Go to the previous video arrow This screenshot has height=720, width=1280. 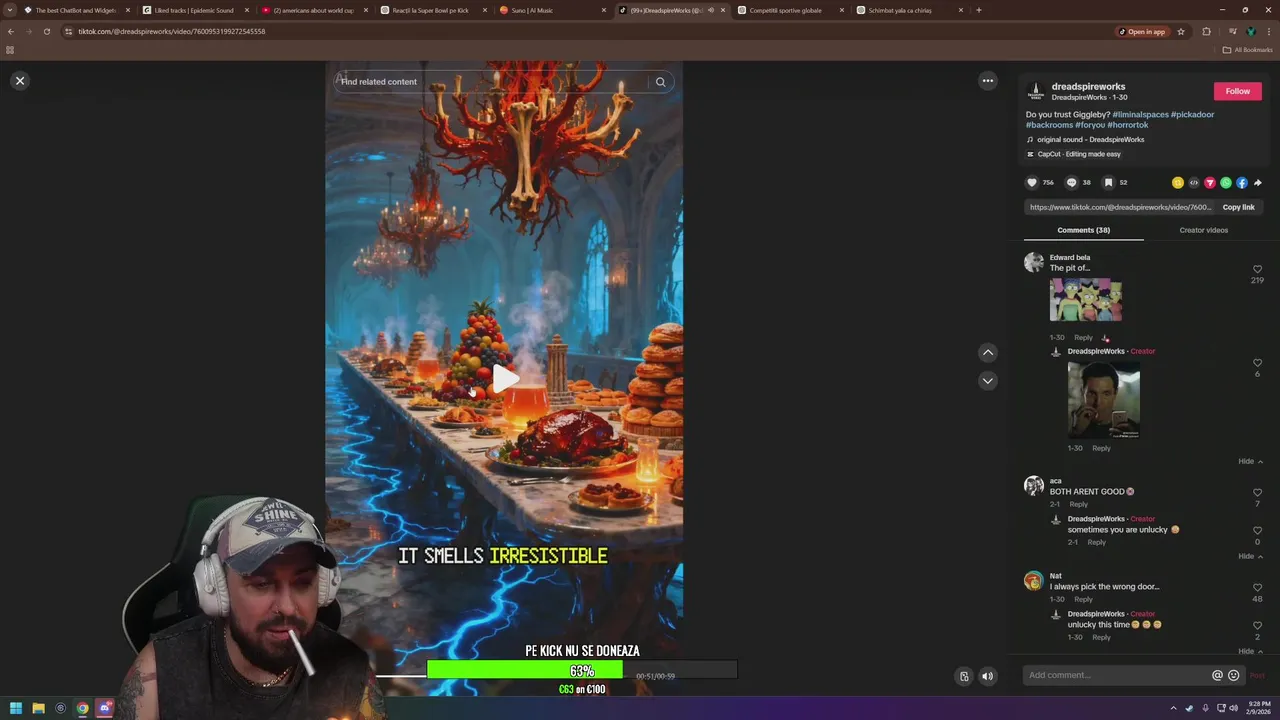click(x=988, y=352)
